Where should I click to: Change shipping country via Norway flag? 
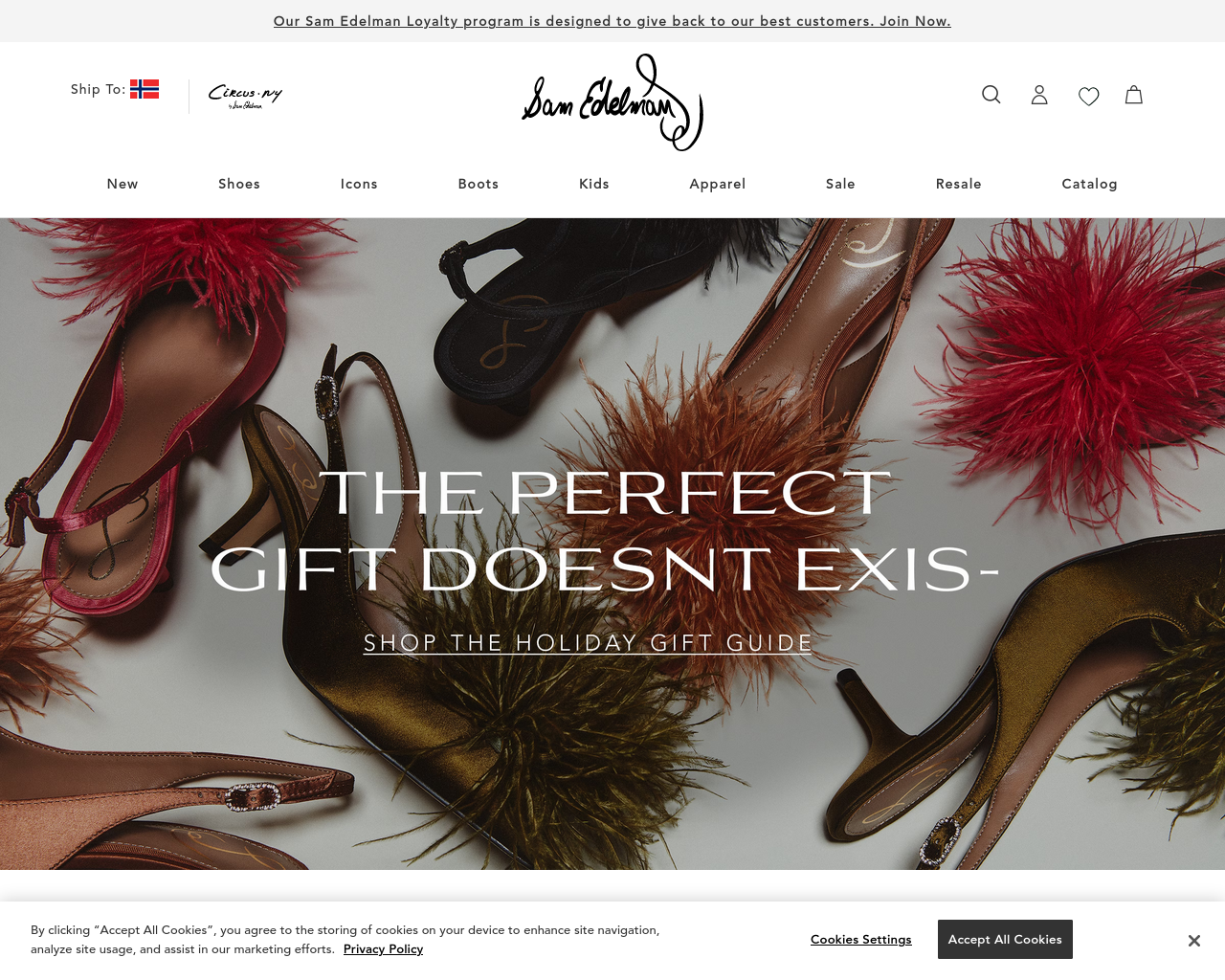point(145,89)
